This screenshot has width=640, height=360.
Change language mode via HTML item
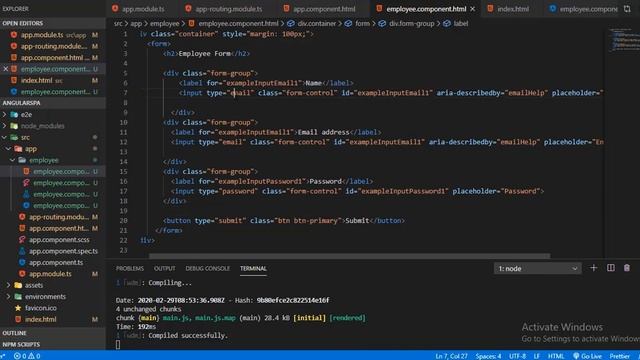(x=556, y=356)
